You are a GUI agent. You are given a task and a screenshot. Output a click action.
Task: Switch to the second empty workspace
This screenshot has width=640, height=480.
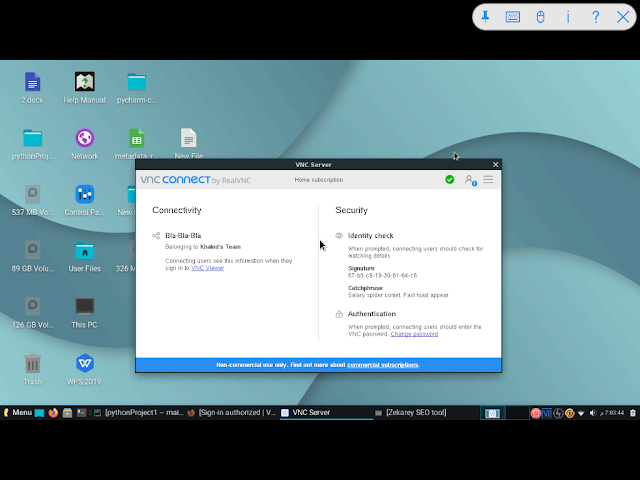click(x=517, y=413)
